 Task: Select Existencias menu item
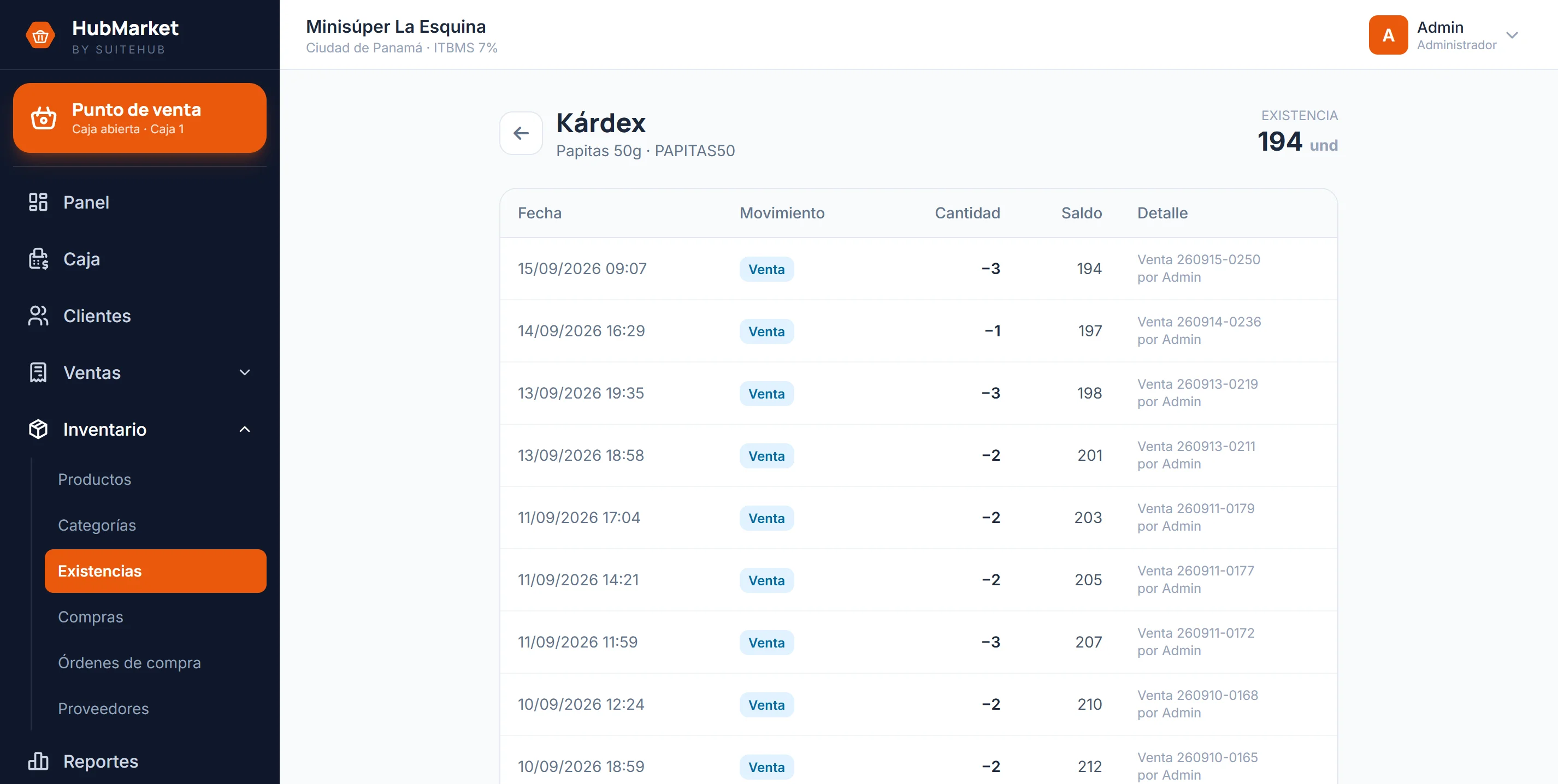tap(156, 571)
